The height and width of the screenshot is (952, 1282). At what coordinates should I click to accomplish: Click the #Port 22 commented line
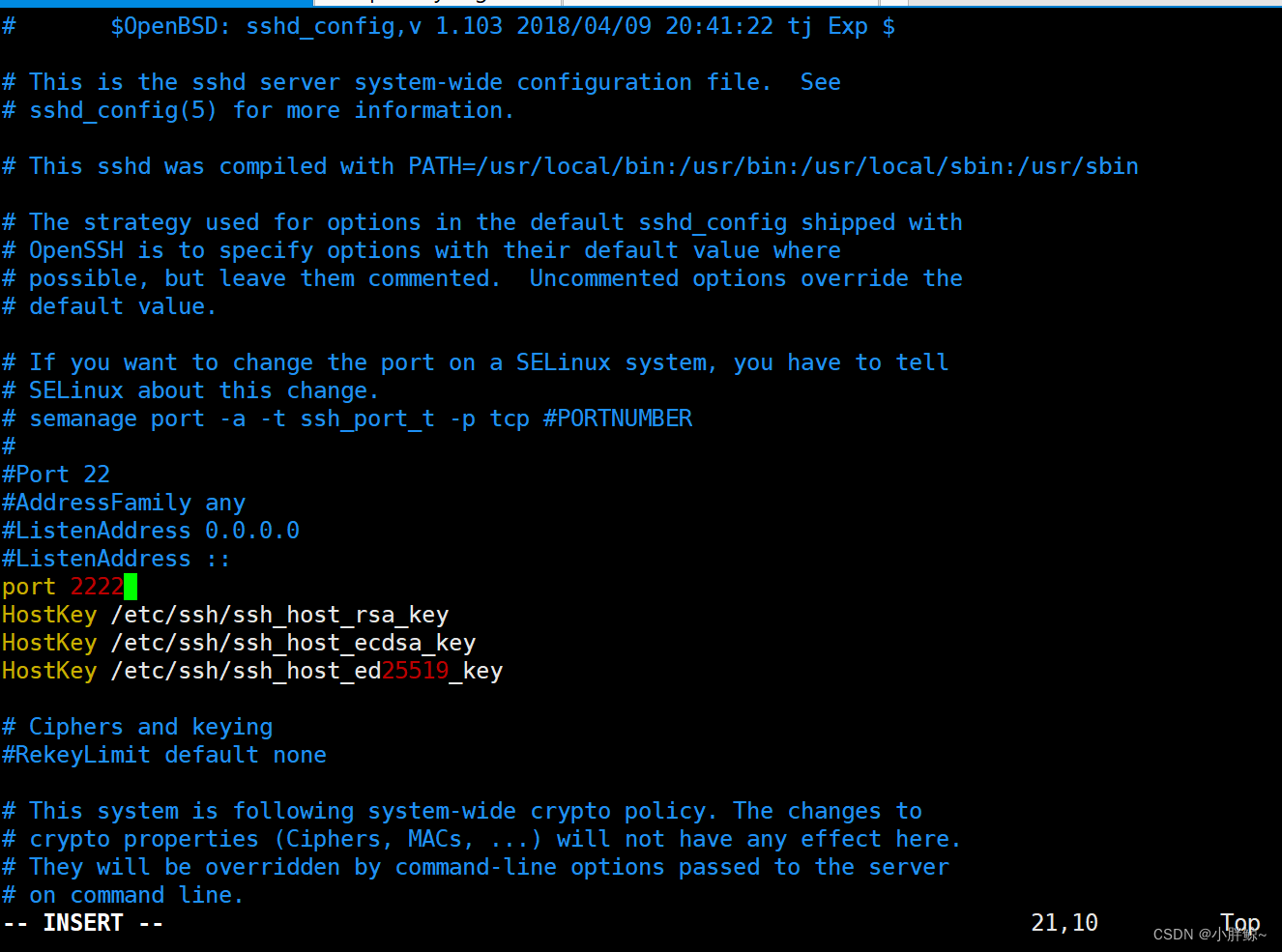tap(56, 475)
